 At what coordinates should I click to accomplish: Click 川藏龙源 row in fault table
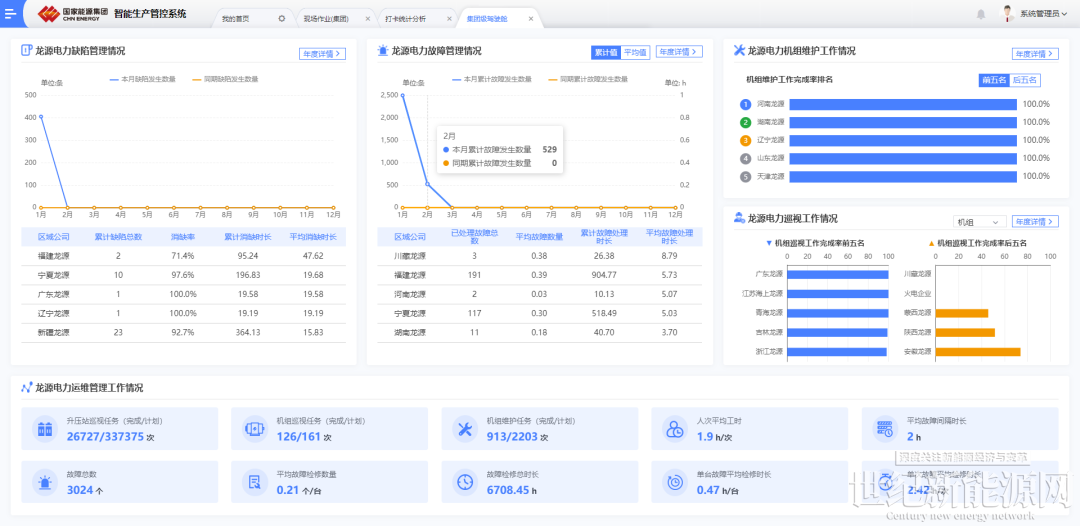click(540, 256)
